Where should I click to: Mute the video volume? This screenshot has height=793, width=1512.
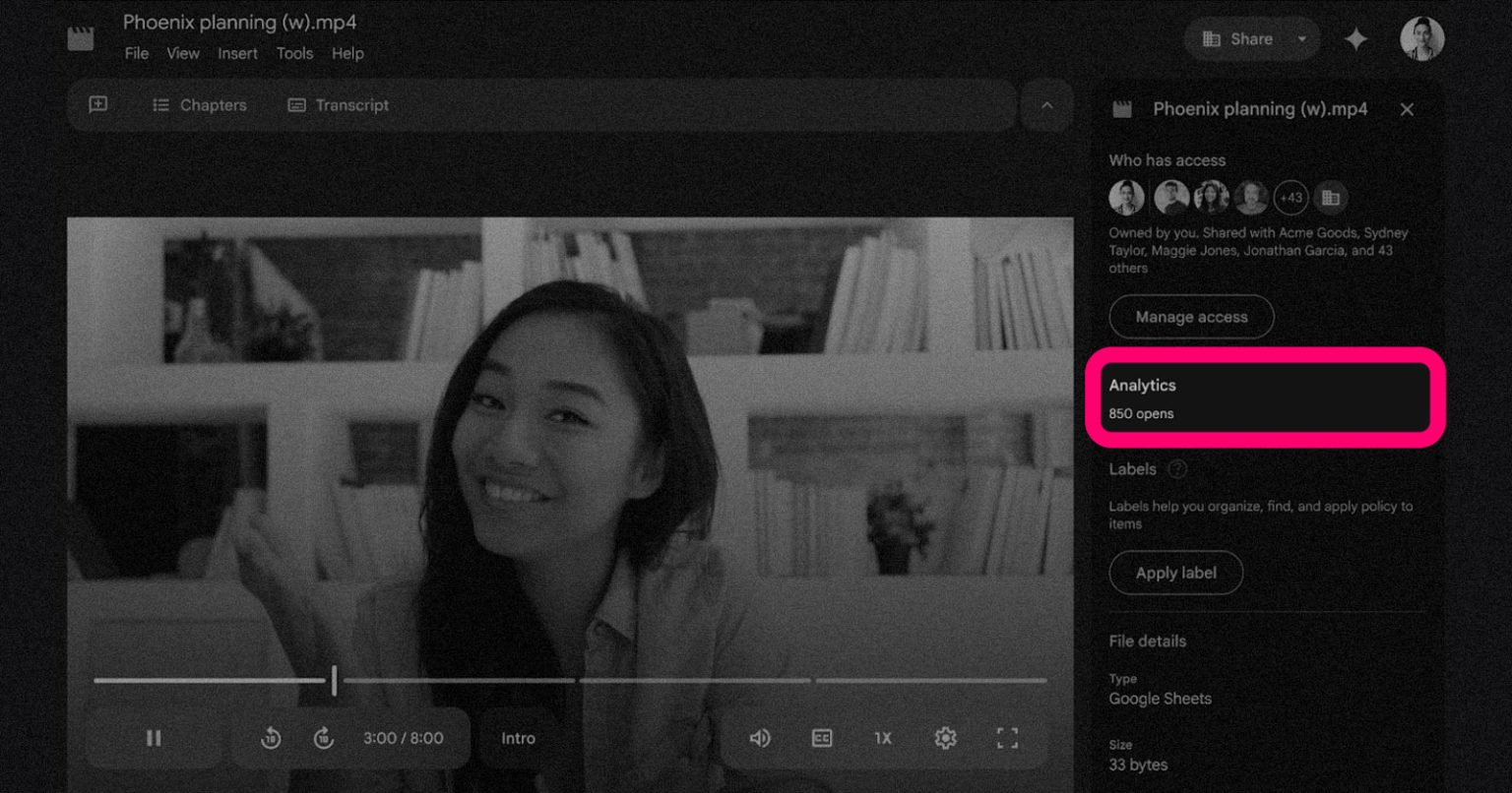(760, 738)
